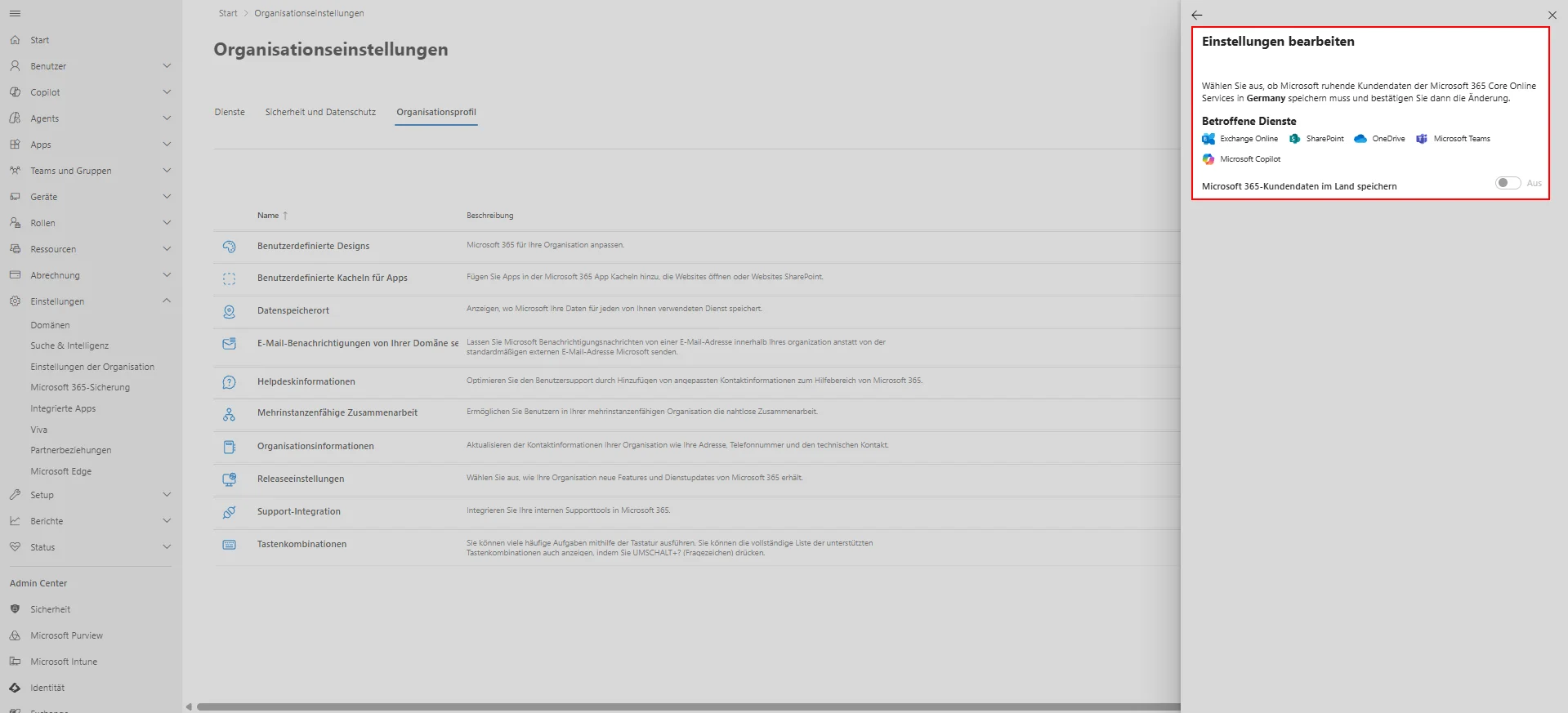Expand the Teams und Gruppen section

pos(167,171)
